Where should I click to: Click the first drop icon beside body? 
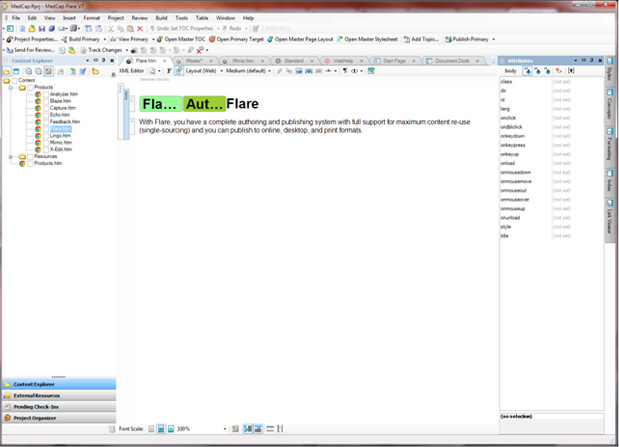(527, 71)
